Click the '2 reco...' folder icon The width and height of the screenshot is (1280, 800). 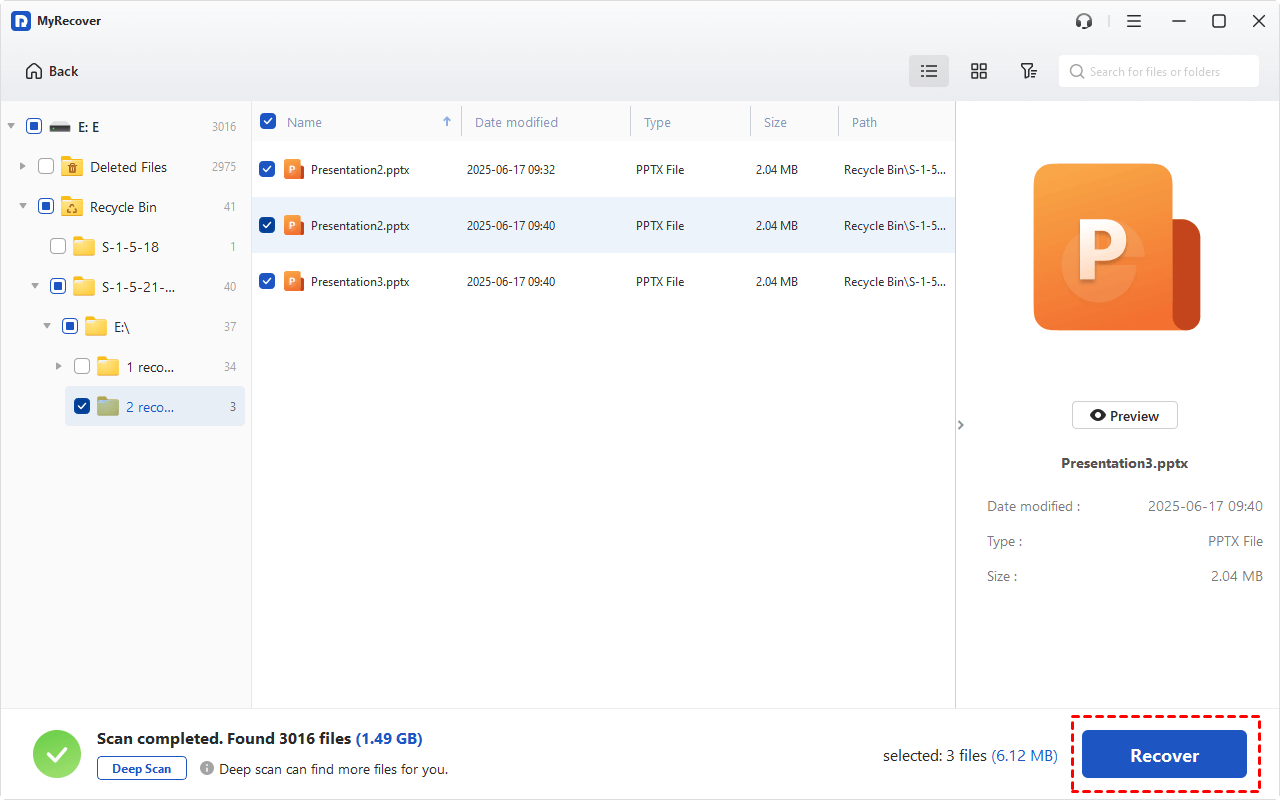(x=107, y=407)
